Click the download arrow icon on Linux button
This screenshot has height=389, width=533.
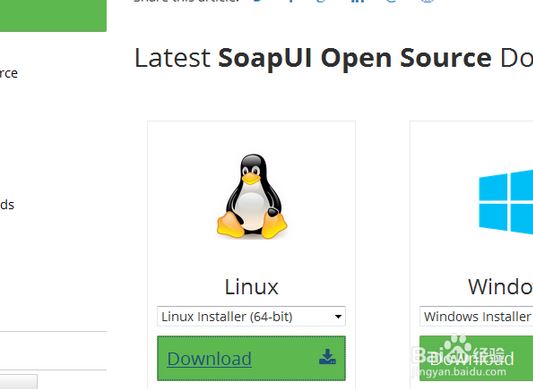(x=327, y=357)
